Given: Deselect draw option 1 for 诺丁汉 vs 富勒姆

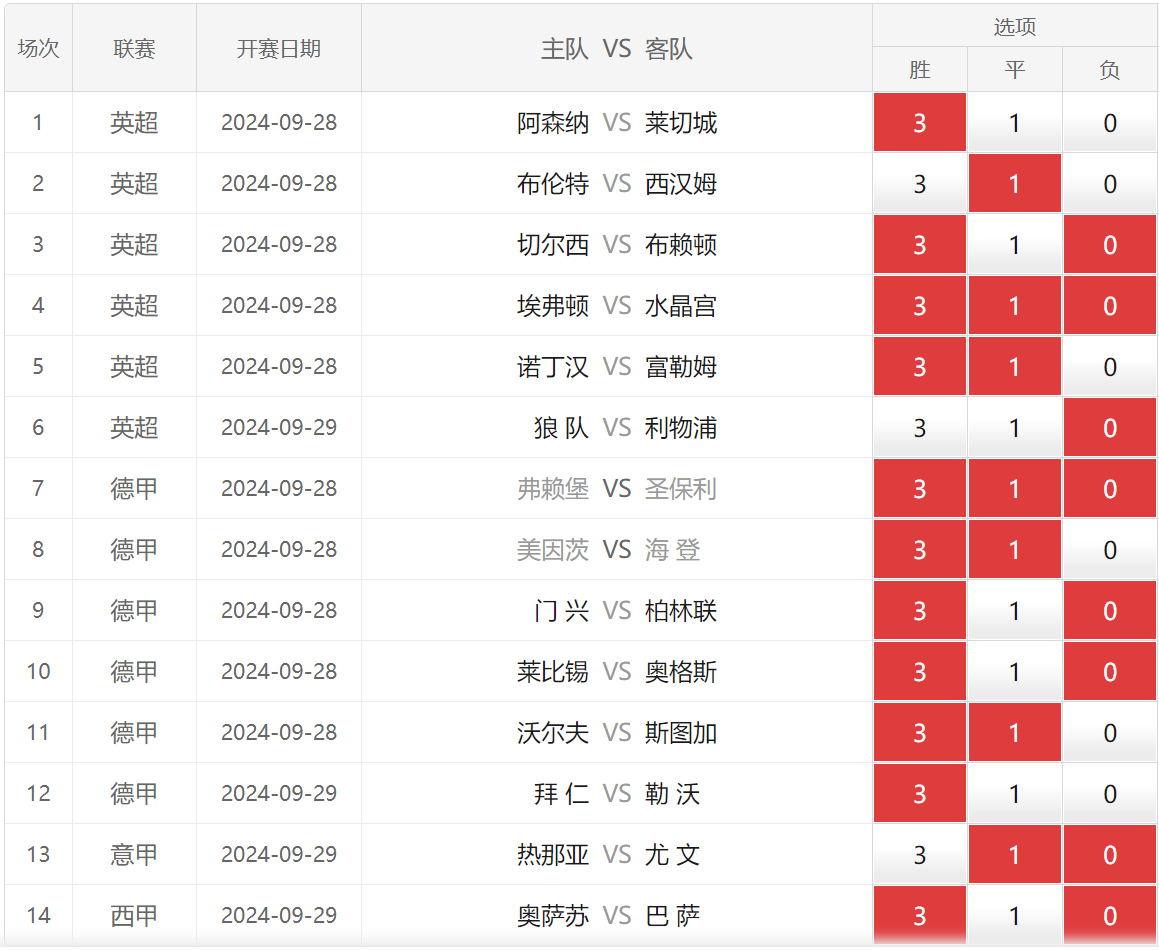Looking at the screenshot, I should click(1014, 367).
